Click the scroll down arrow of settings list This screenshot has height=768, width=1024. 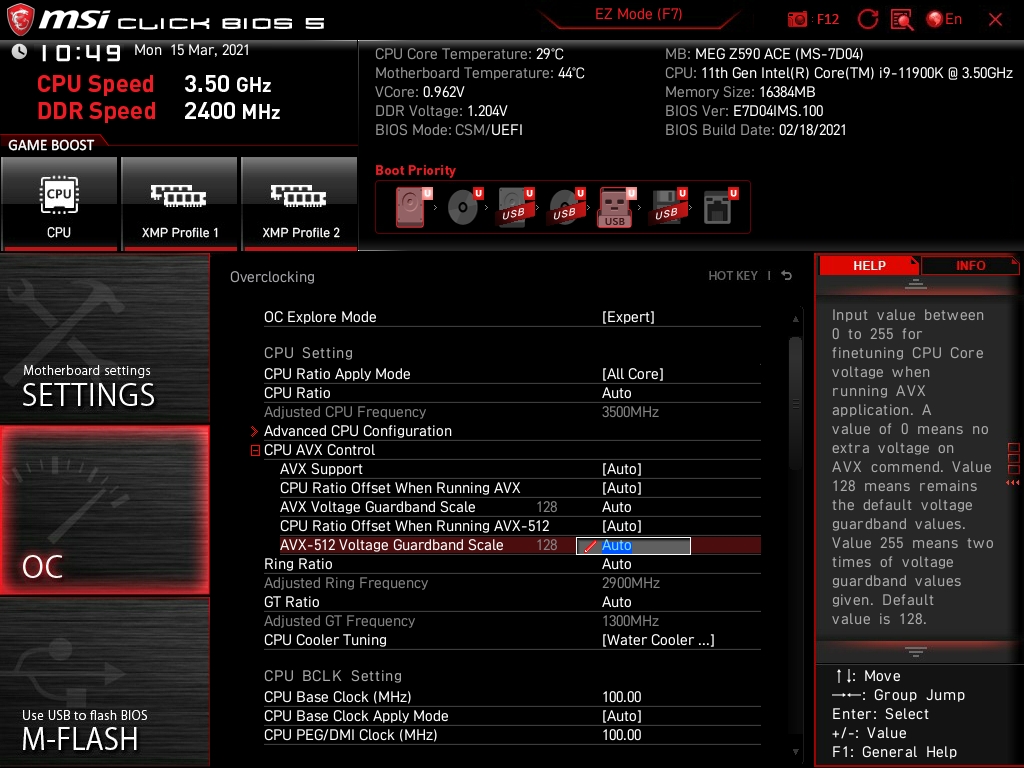click(795, 752)
